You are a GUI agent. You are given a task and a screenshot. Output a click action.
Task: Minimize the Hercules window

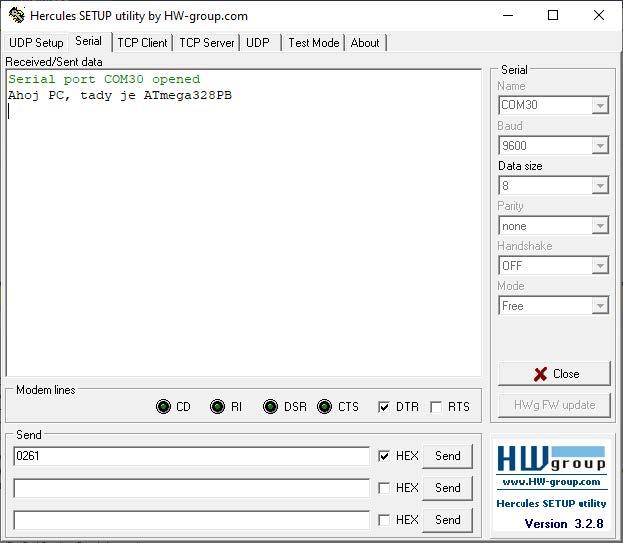(x=508, y=15)
